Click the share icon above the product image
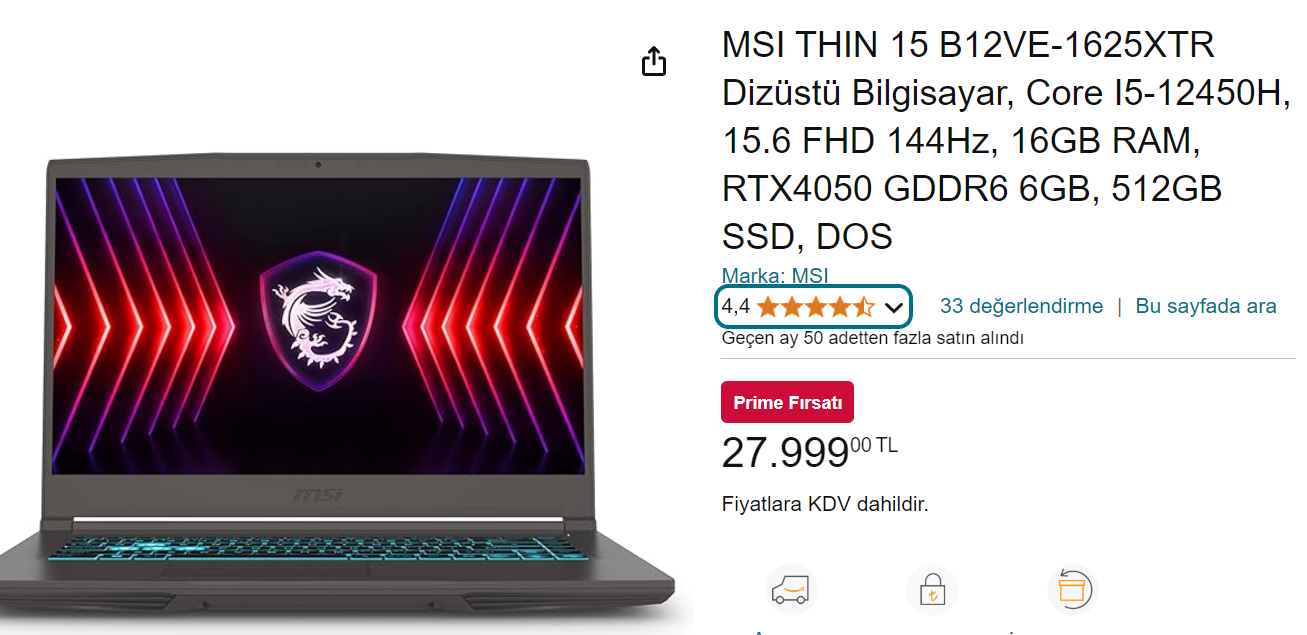Viewport: 1307px width, 635px height. (x=653, y=61)
